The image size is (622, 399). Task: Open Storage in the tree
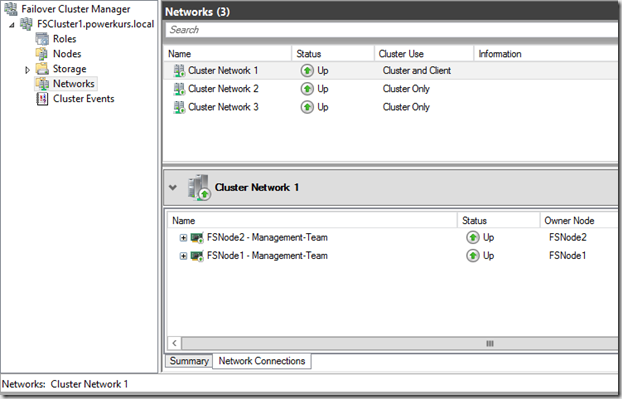point(69,69)
